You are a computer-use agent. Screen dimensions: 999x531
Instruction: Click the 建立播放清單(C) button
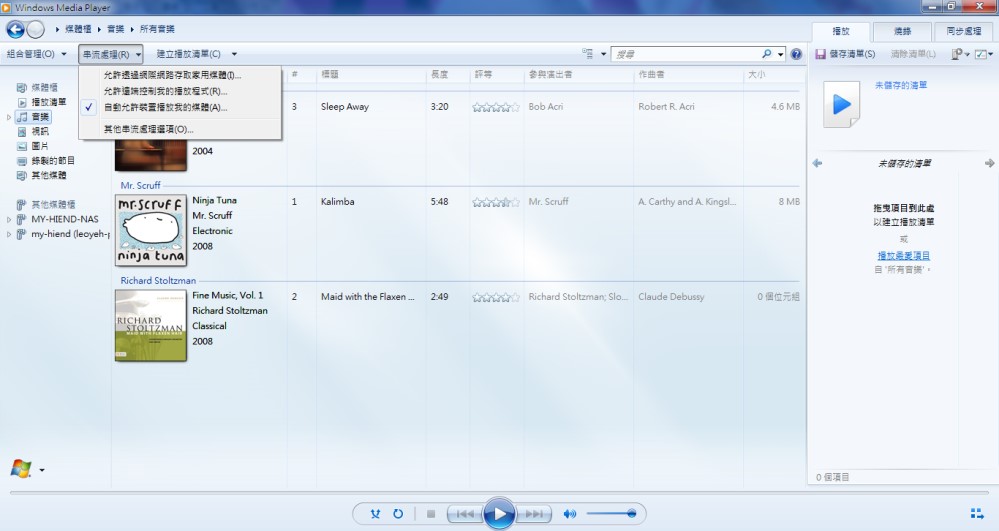tap(189, 54)
